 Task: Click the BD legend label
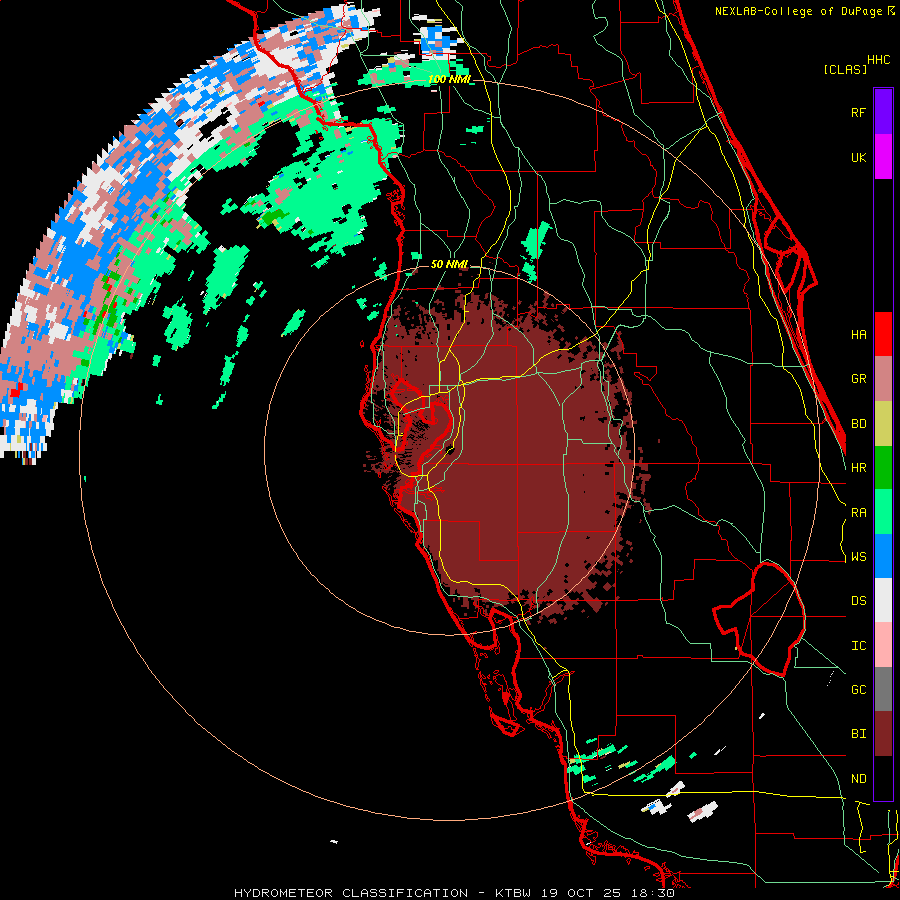(858, 424)
